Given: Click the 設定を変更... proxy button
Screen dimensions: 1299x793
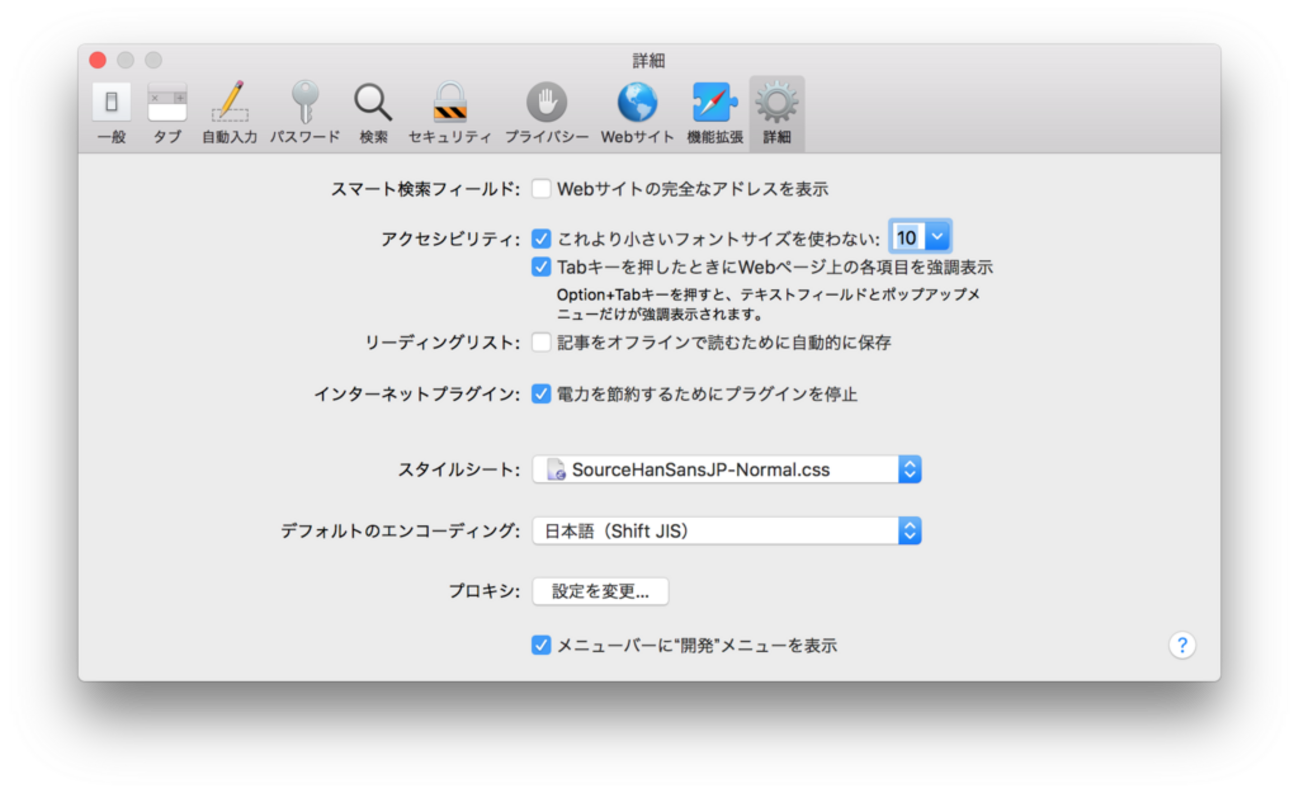Looking at the screenshot, I should (600, 591).
